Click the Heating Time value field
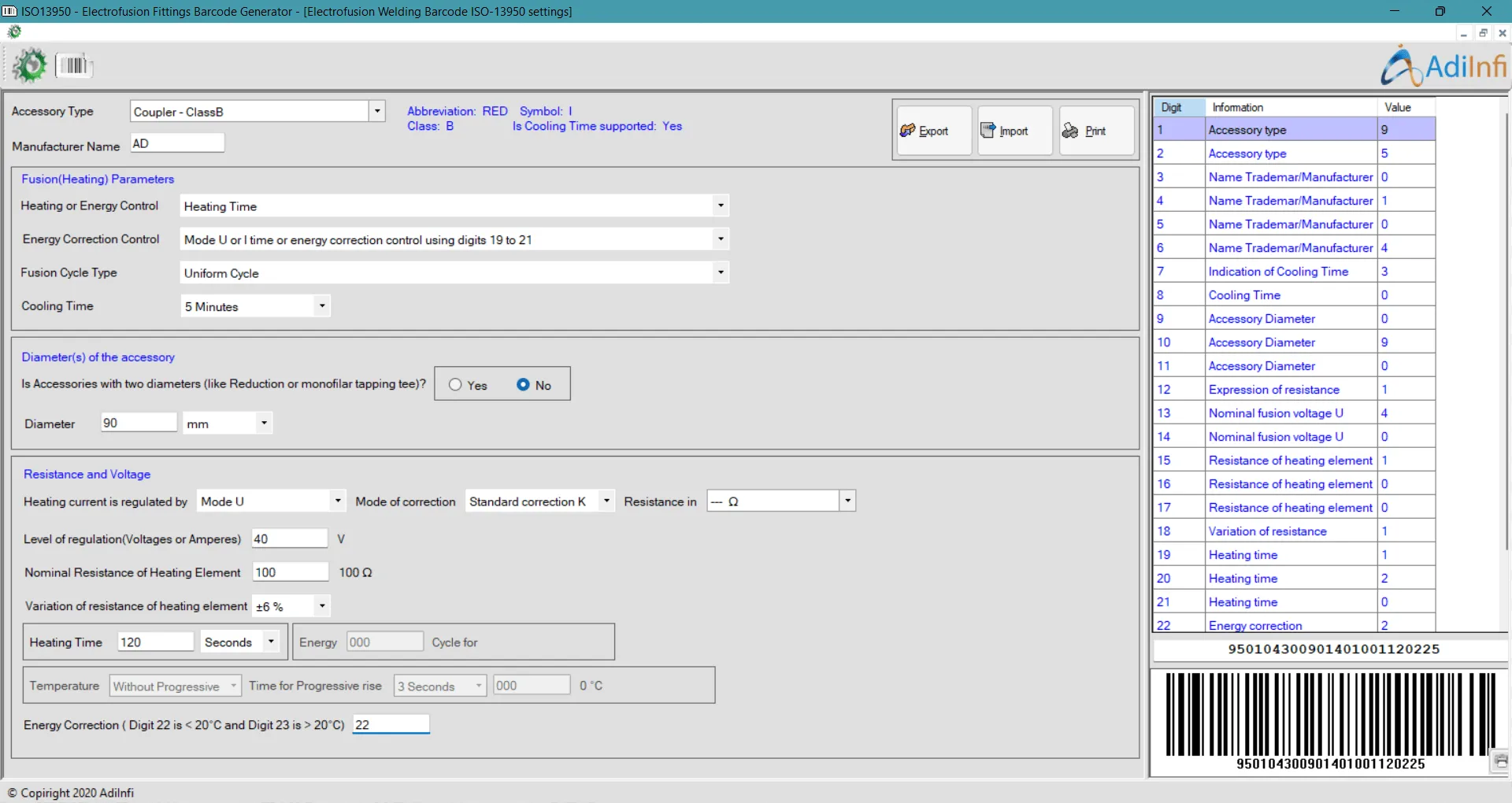1512x803 pixels. [155, 642]
